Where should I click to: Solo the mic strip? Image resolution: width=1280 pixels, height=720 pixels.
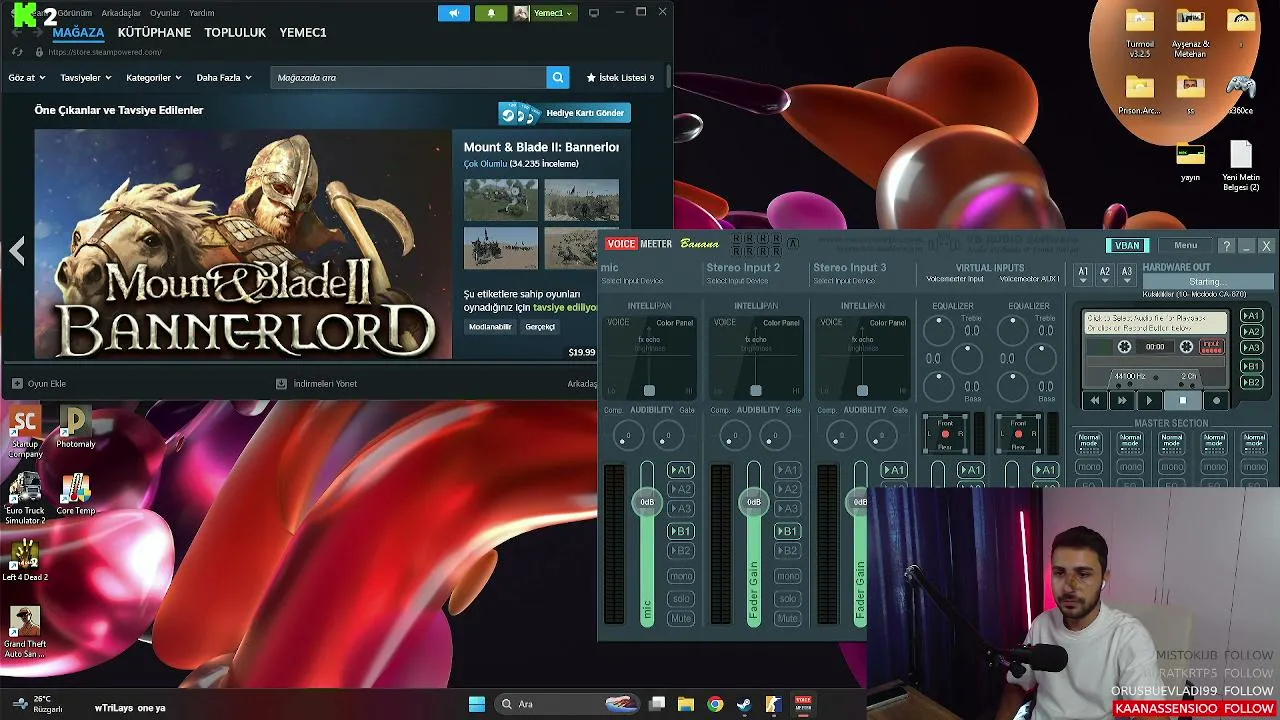(x=681, y=598)
